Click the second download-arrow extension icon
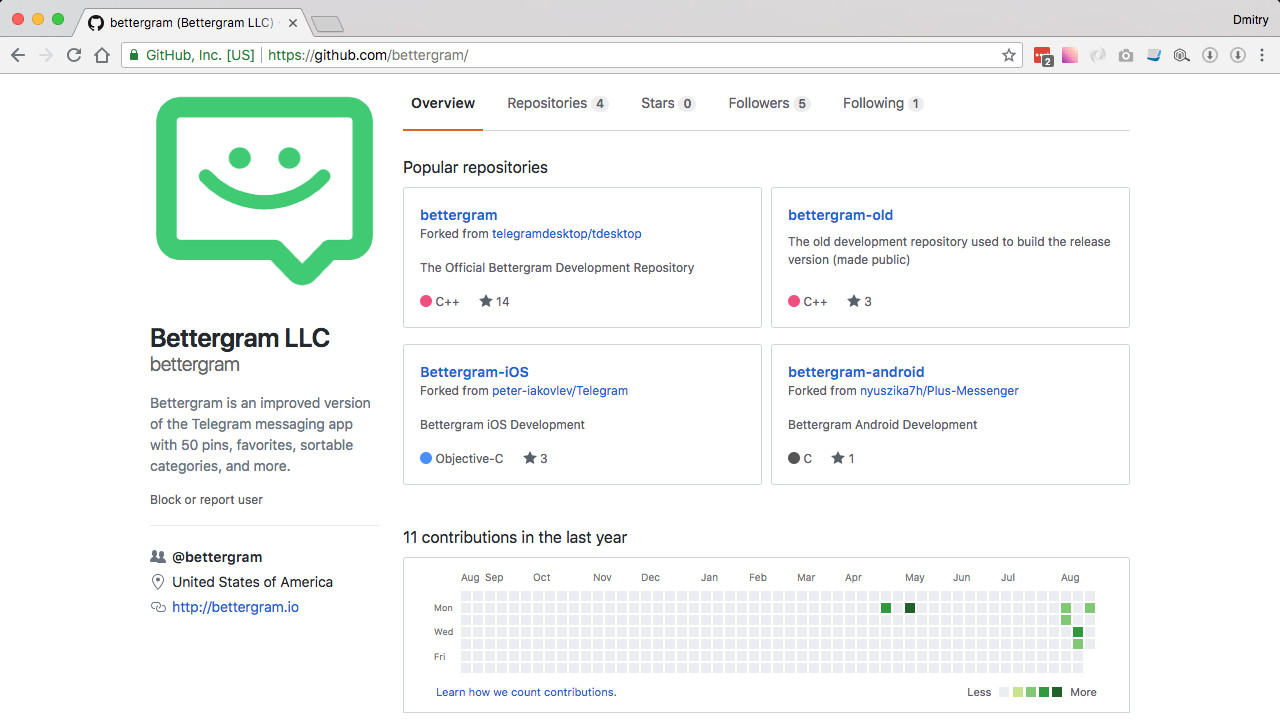Screen dimensions: 1280x720 click(1237, 55)
